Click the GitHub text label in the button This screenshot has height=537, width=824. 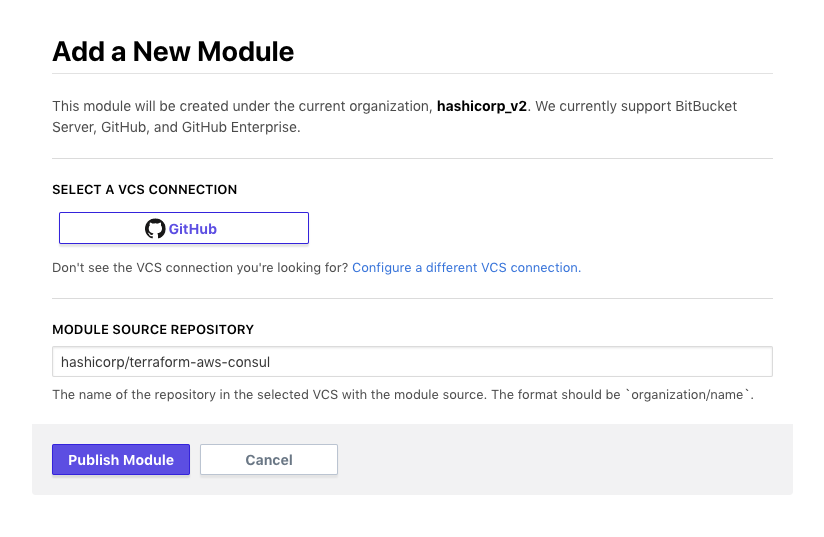click(x=193, y=229)
